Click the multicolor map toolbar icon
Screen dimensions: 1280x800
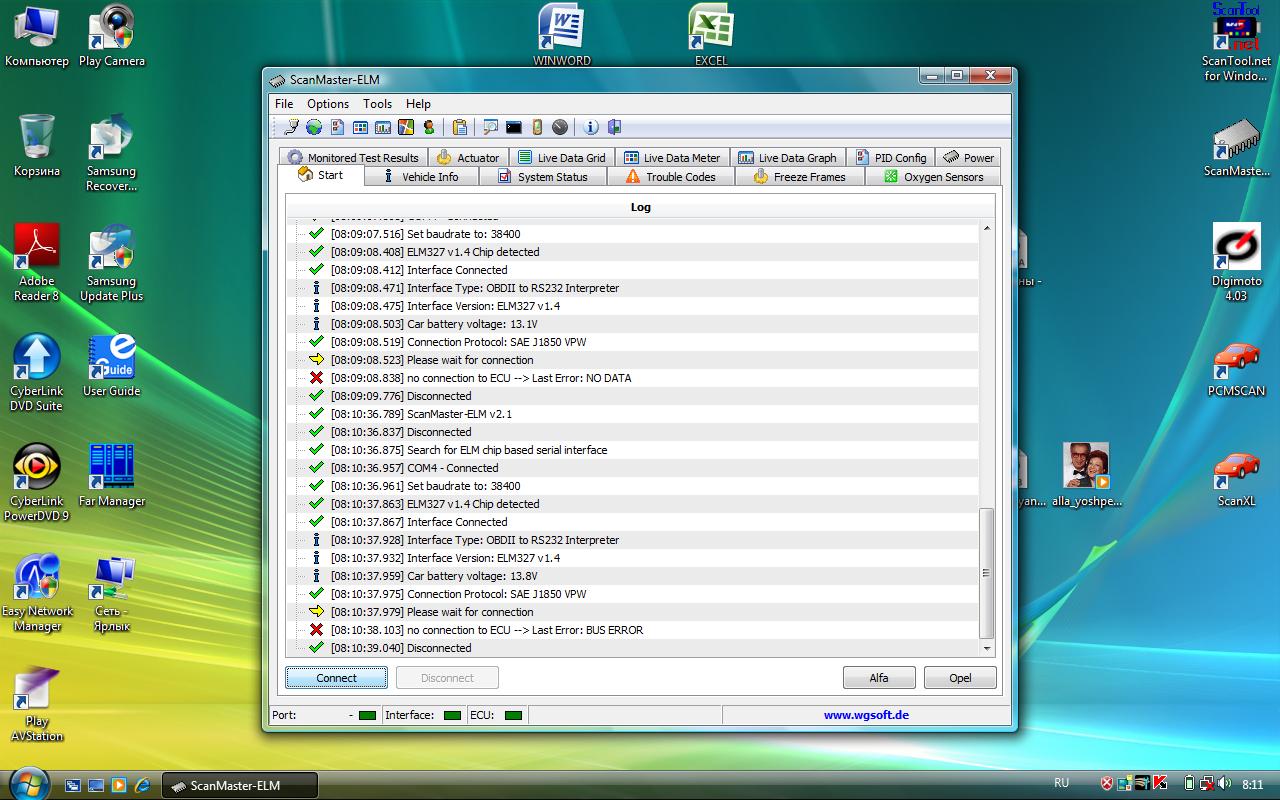(406, 127)
